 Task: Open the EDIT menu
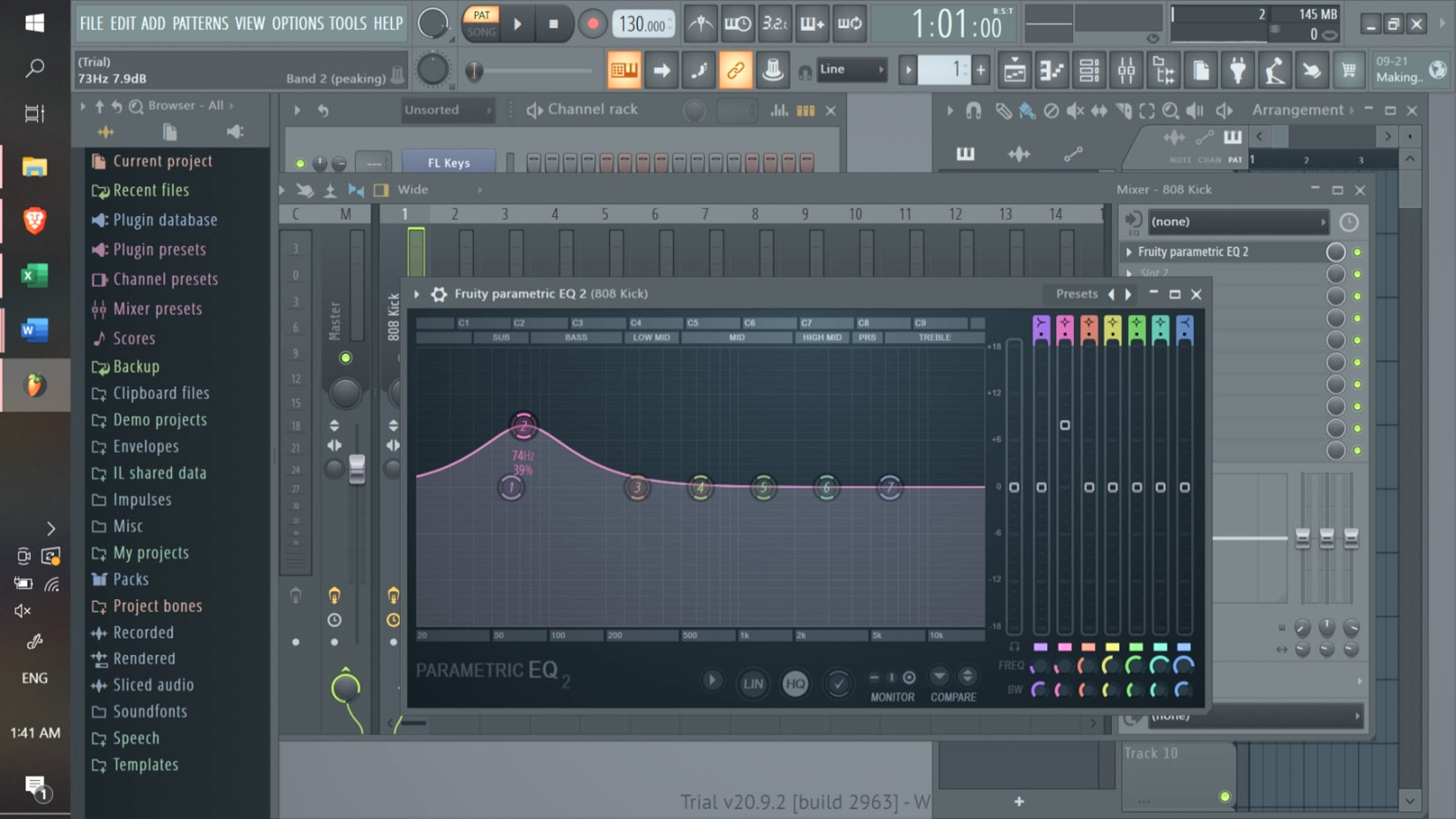122,24
